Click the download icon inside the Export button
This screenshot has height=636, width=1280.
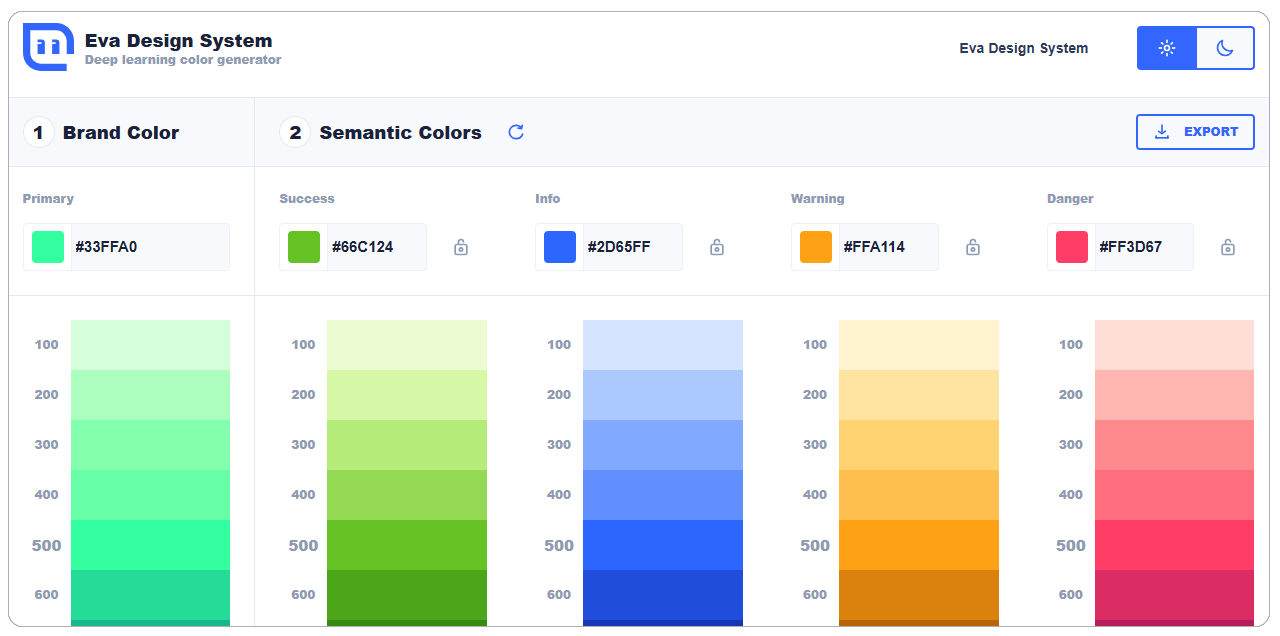pos(1161,131)
